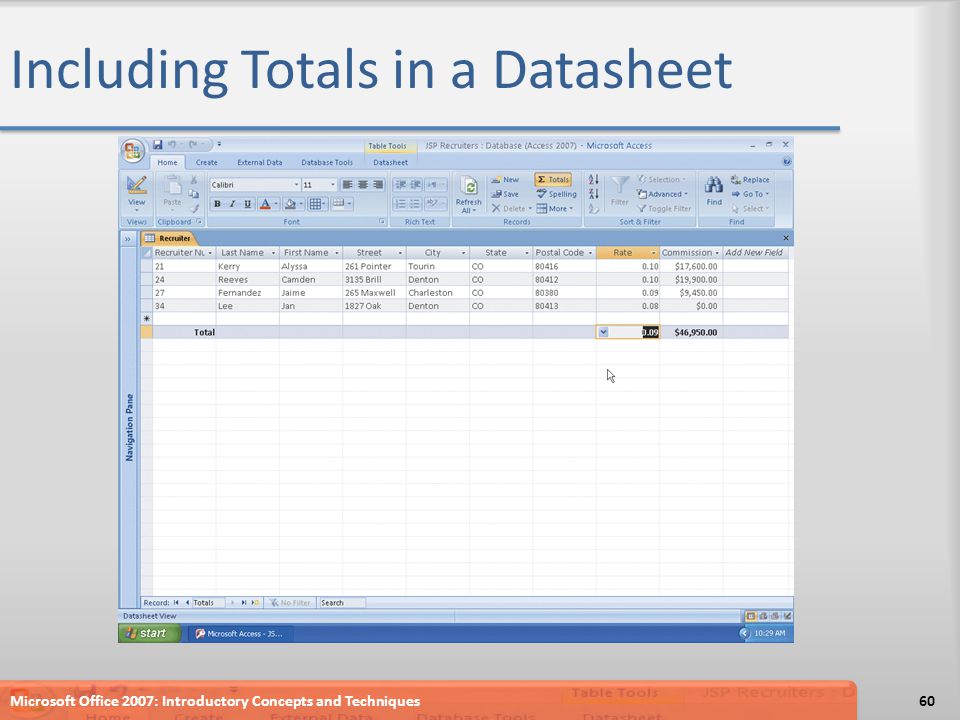Click the current record box showing Totals

tap(208, 603)
